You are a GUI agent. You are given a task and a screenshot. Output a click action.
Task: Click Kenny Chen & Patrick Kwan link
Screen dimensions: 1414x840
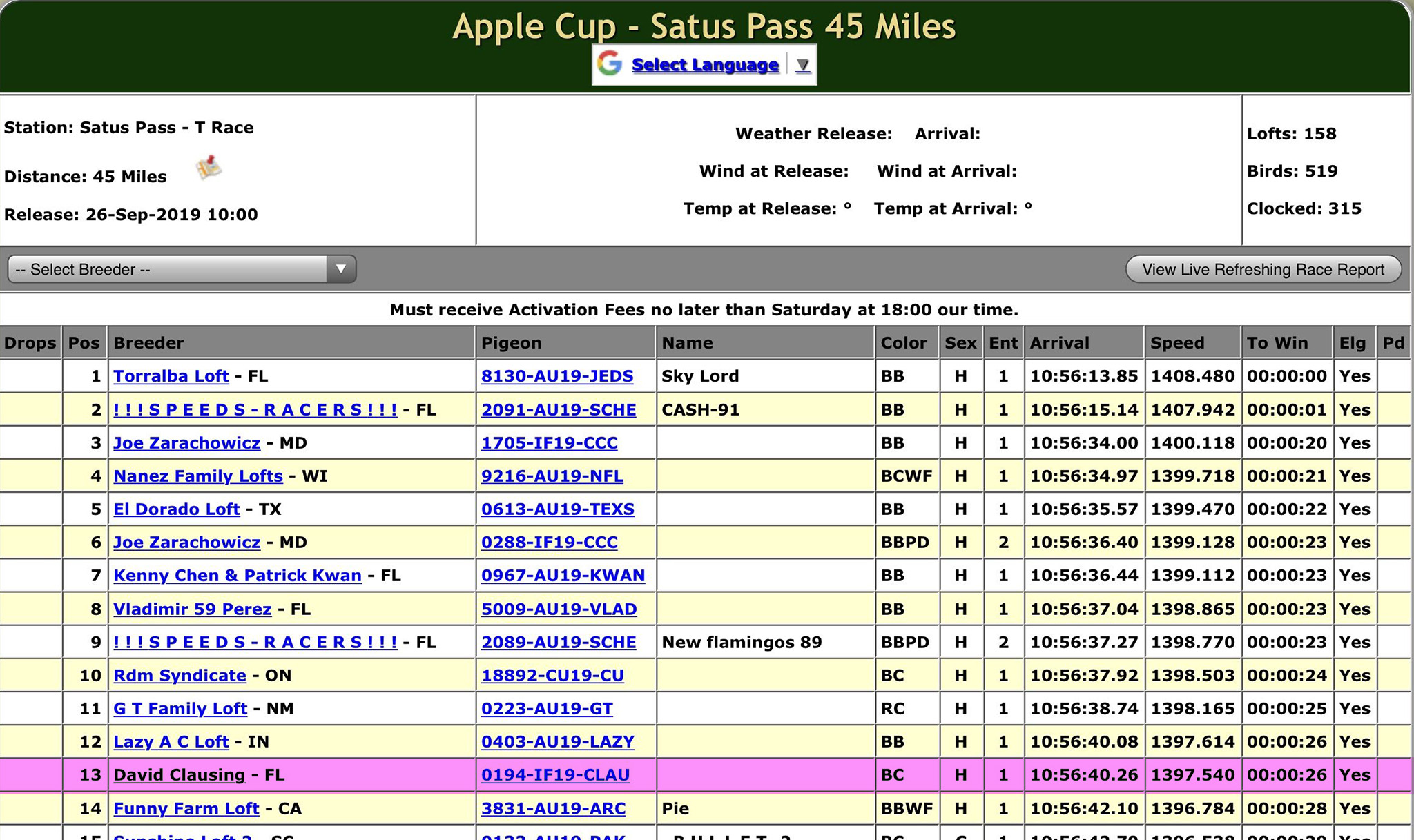[237, 576]
